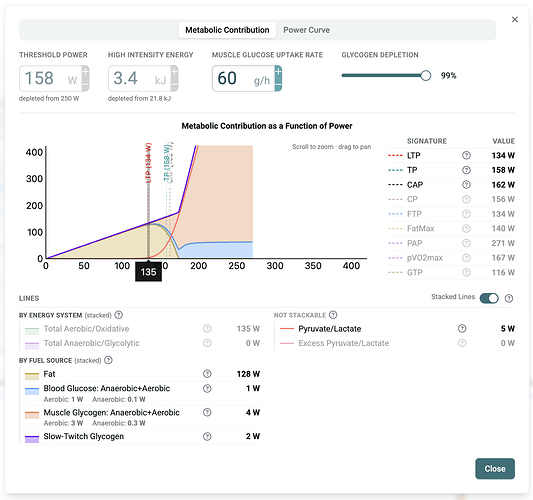The width and height of the screenshot is (533, 500).
Task: Click the 99% glycogen depletion value
Action: [x=448, y=75]
